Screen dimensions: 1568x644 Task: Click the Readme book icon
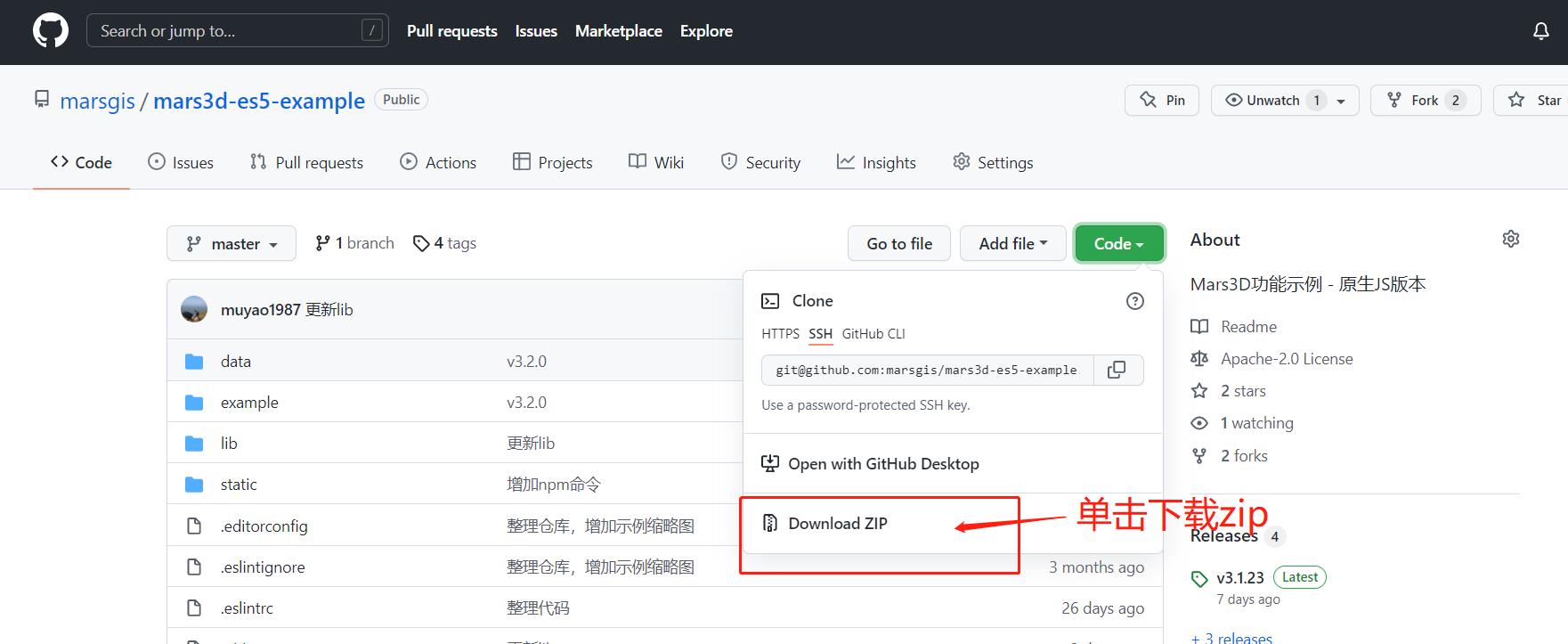pyautogui.click(x=1199, y=327)
